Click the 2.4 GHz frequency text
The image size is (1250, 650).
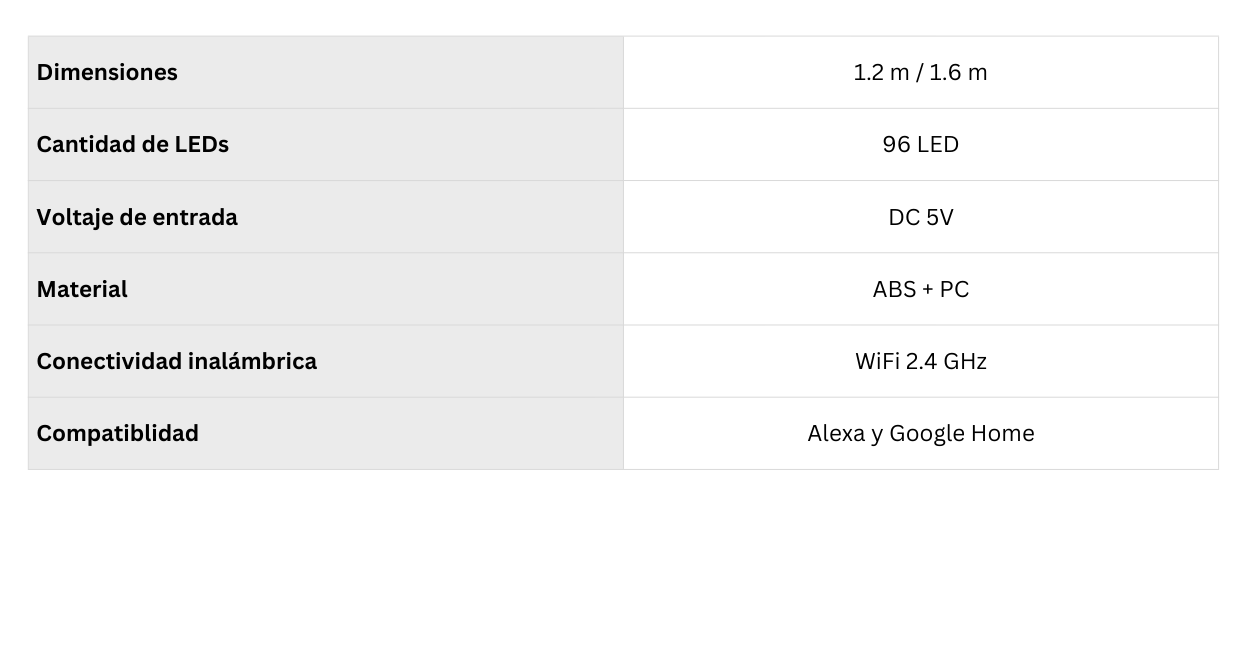point(947,361)
